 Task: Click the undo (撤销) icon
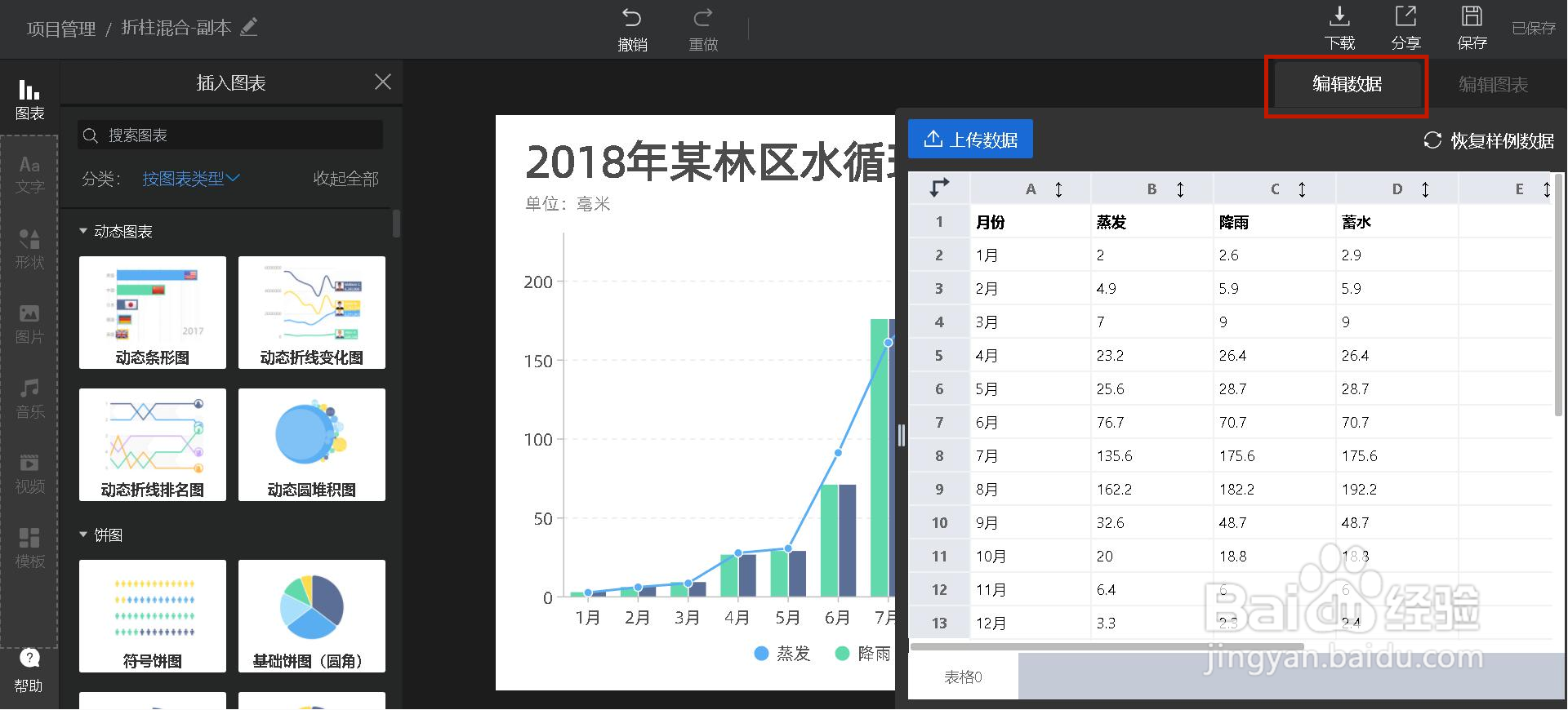(632, 18)
